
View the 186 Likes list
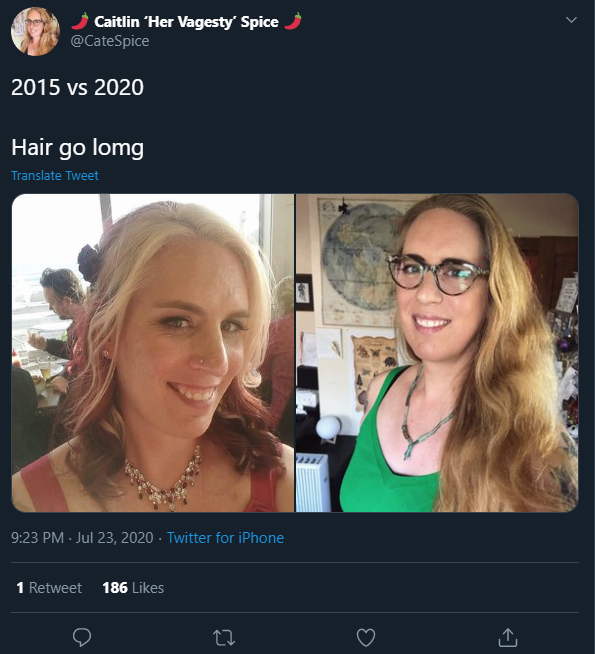133,588
